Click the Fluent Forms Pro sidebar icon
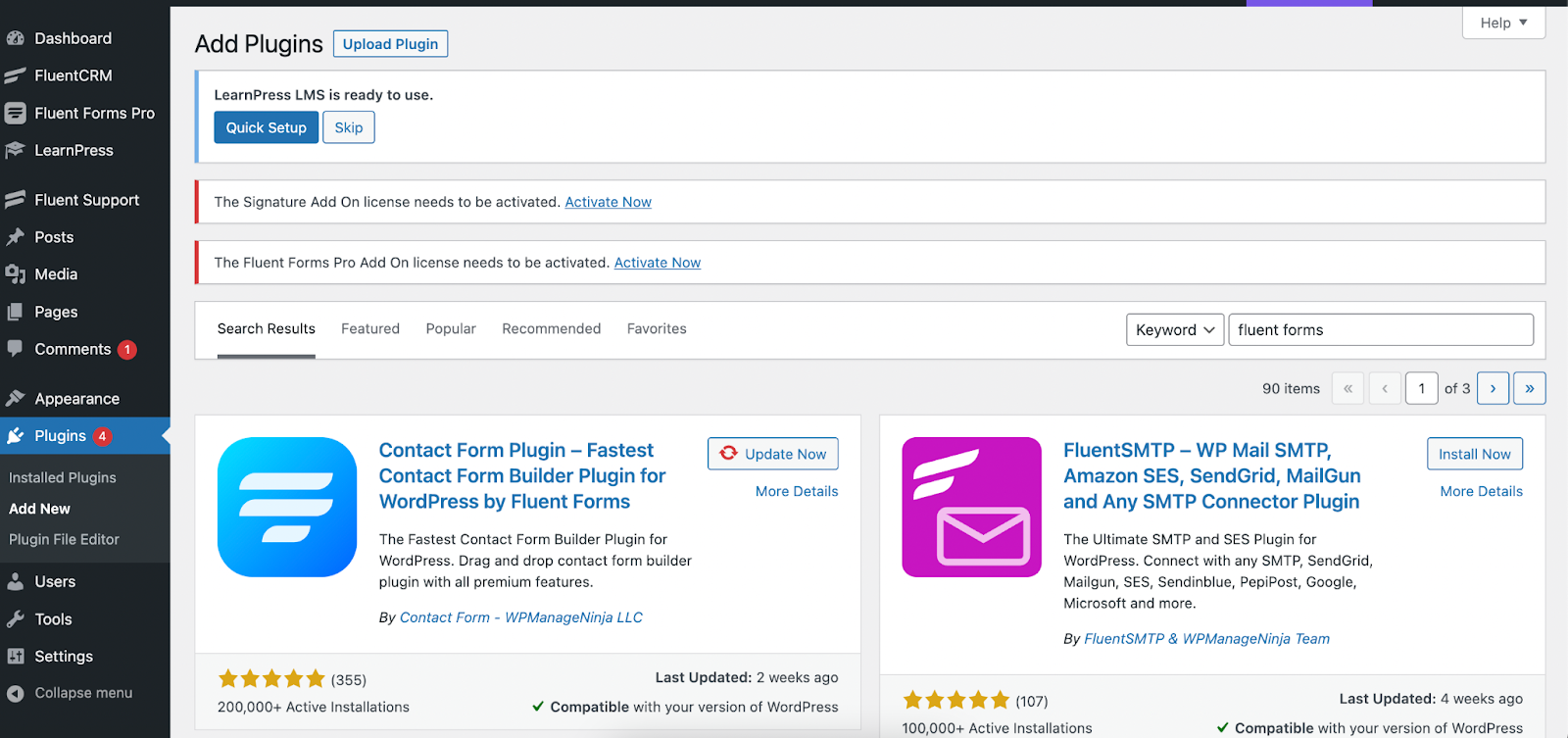 pyautogui.click(x=15, y=113)
